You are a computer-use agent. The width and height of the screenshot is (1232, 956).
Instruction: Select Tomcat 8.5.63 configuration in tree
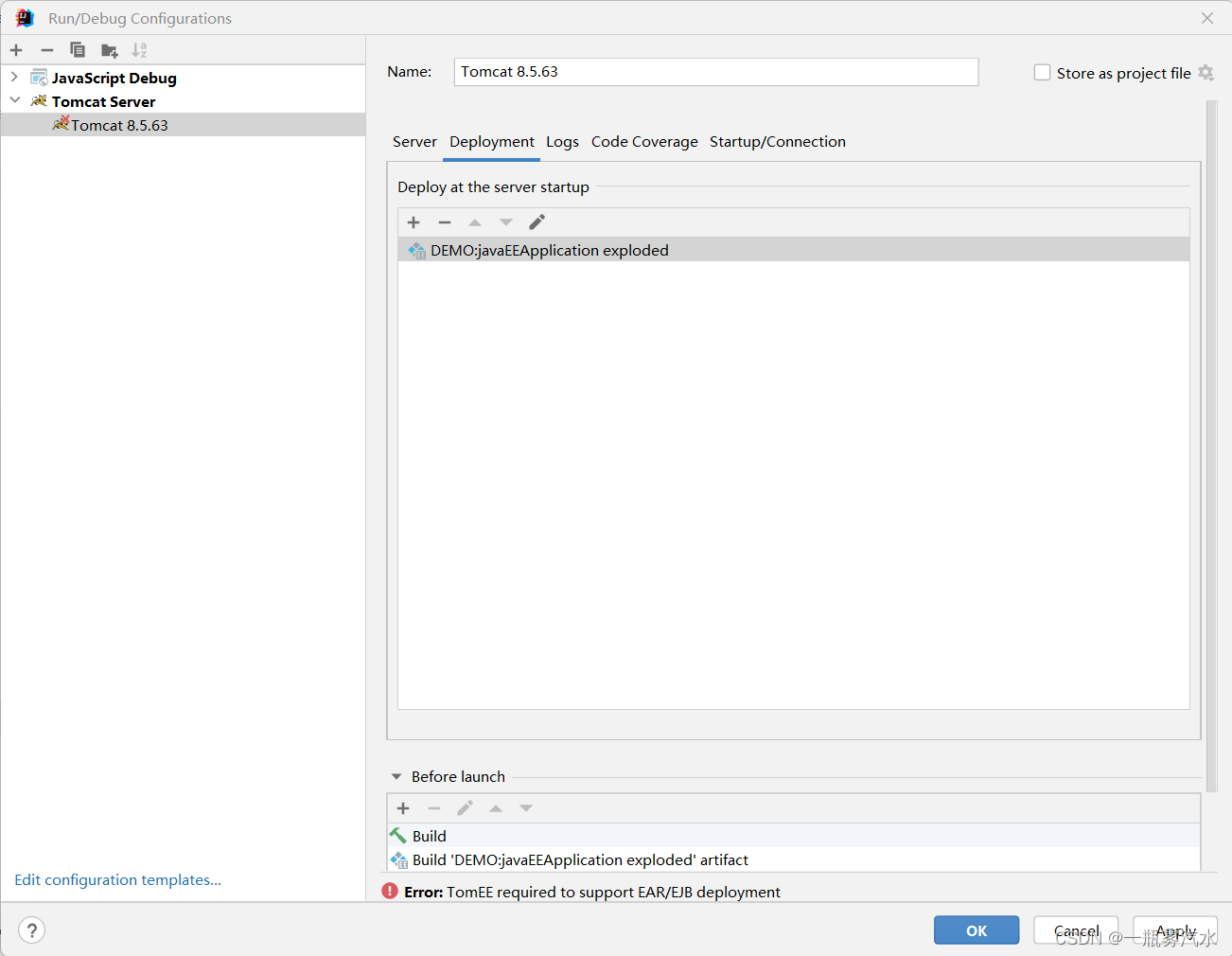(183, 125)
